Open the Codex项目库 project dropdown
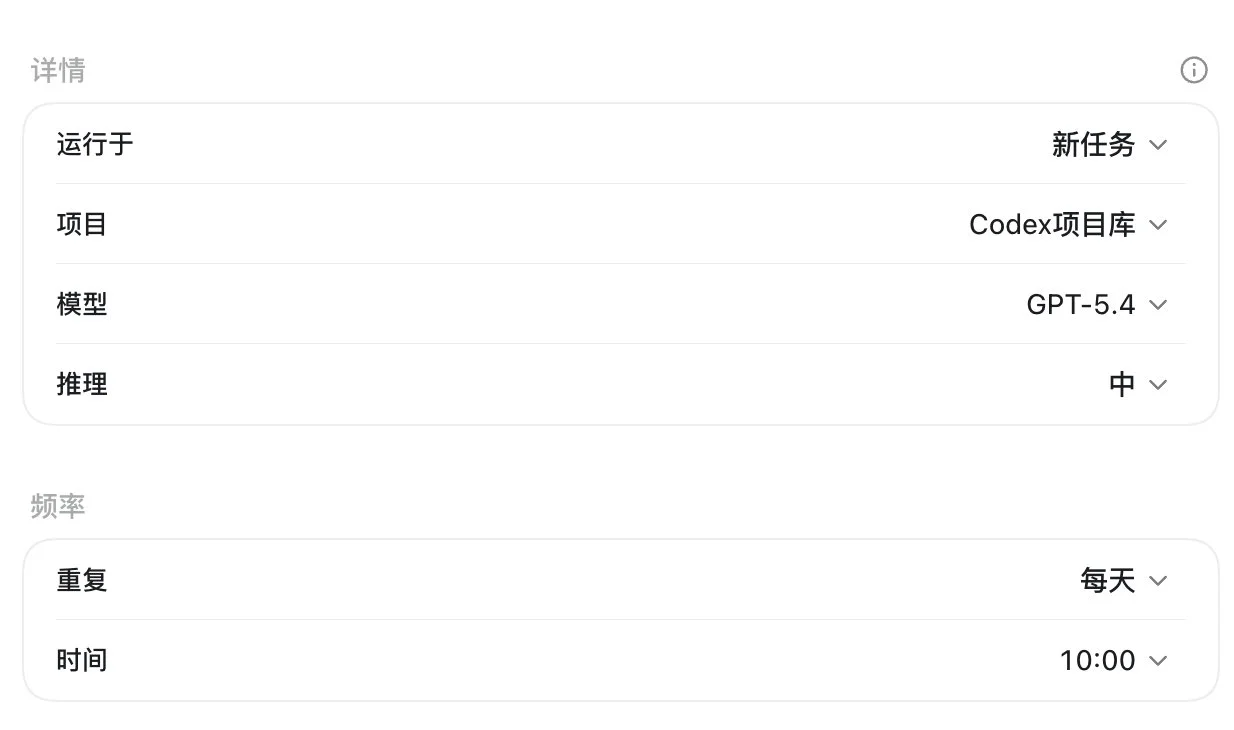Viewport: 1234px width, 730px height. [1068, 225]
